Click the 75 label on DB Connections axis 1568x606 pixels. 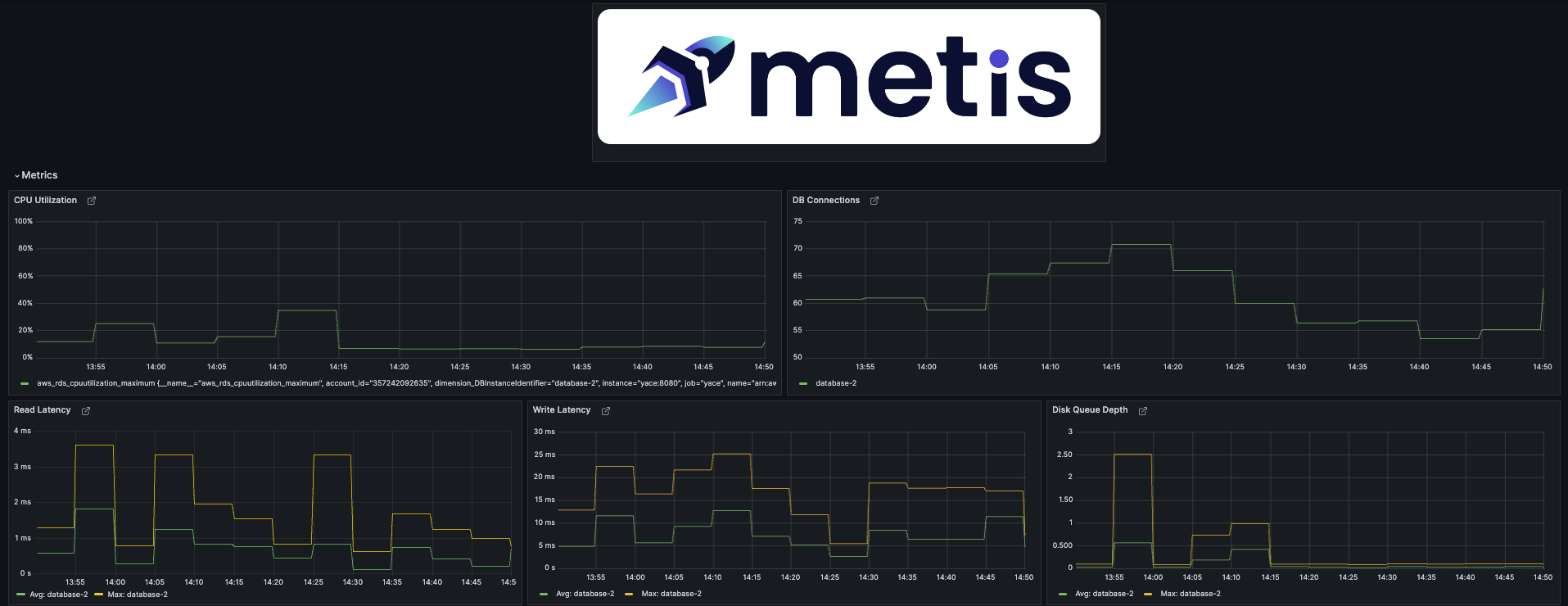(798, 221)
